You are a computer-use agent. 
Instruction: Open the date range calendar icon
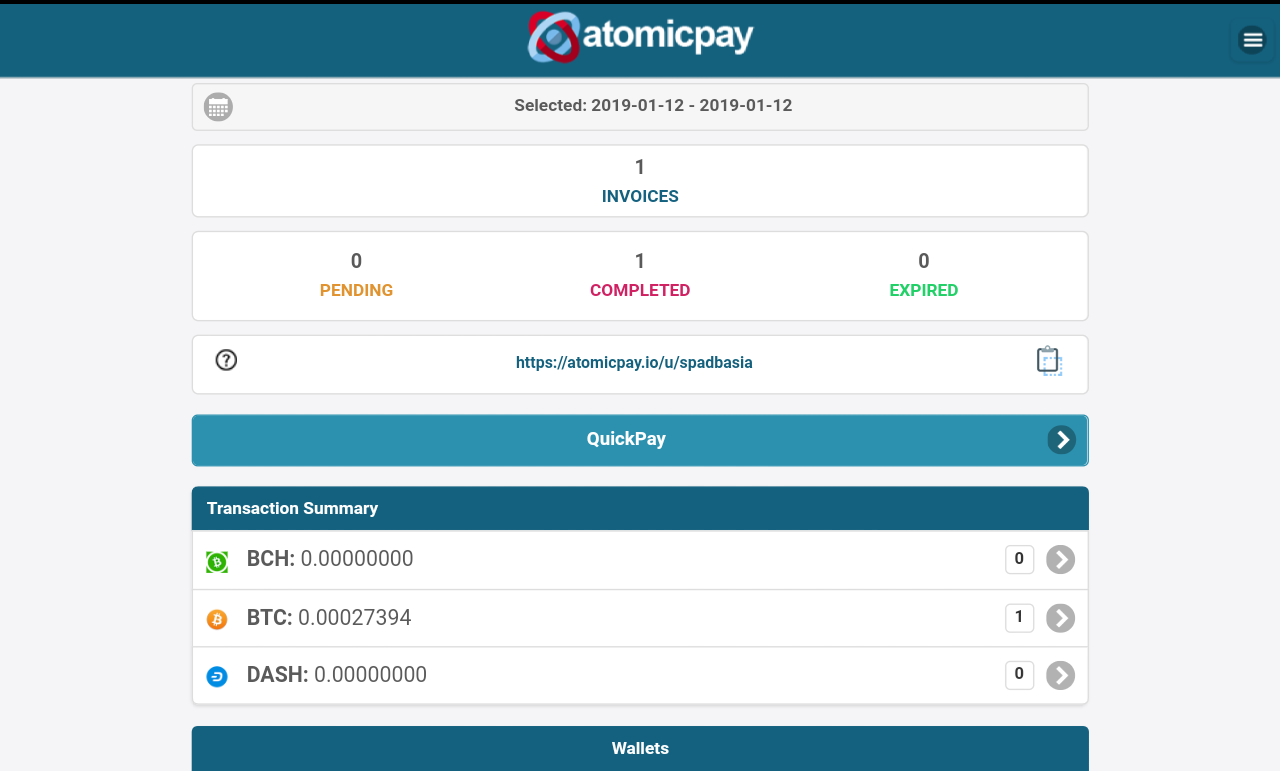point(218,106)
